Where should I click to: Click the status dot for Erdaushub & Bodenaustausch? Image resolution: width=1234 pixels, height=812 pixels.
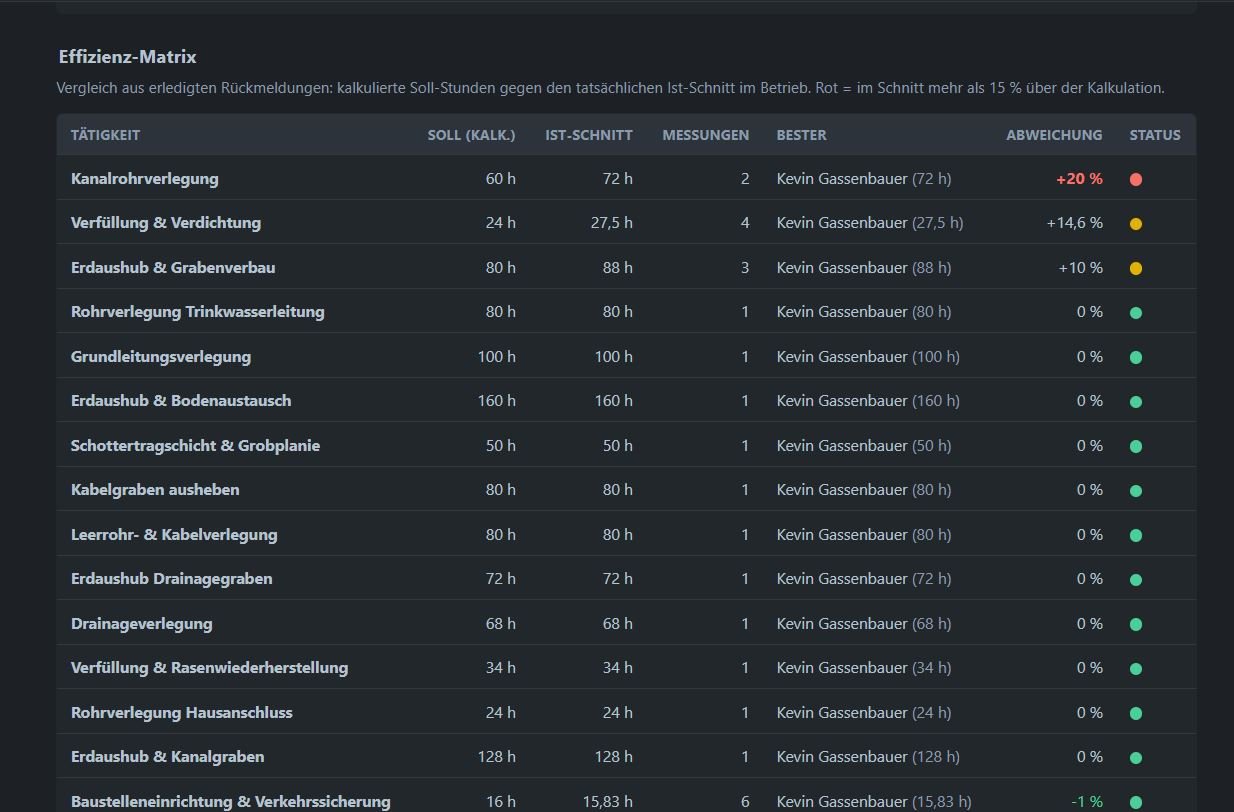(x=1136, y=402)
